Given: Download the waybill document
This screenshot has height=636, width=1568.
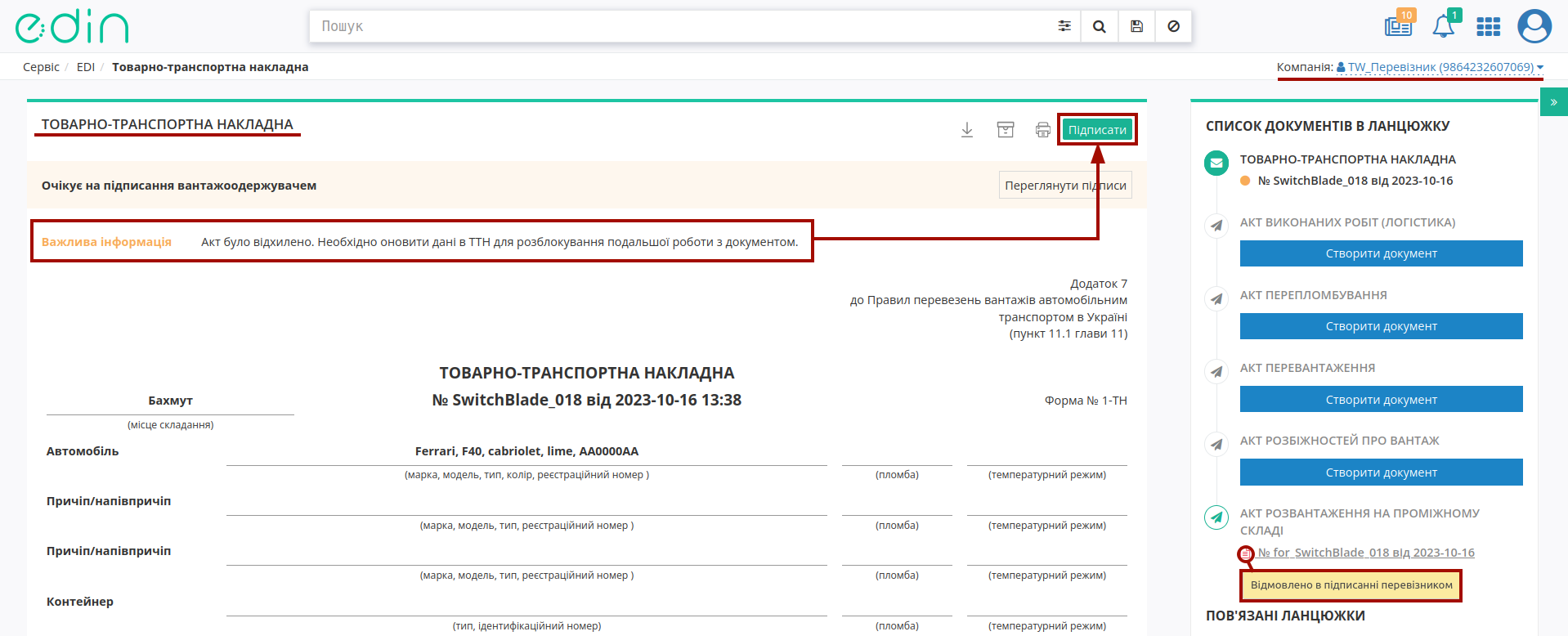Looking at the screenshot, I should (x=967, y=129).
